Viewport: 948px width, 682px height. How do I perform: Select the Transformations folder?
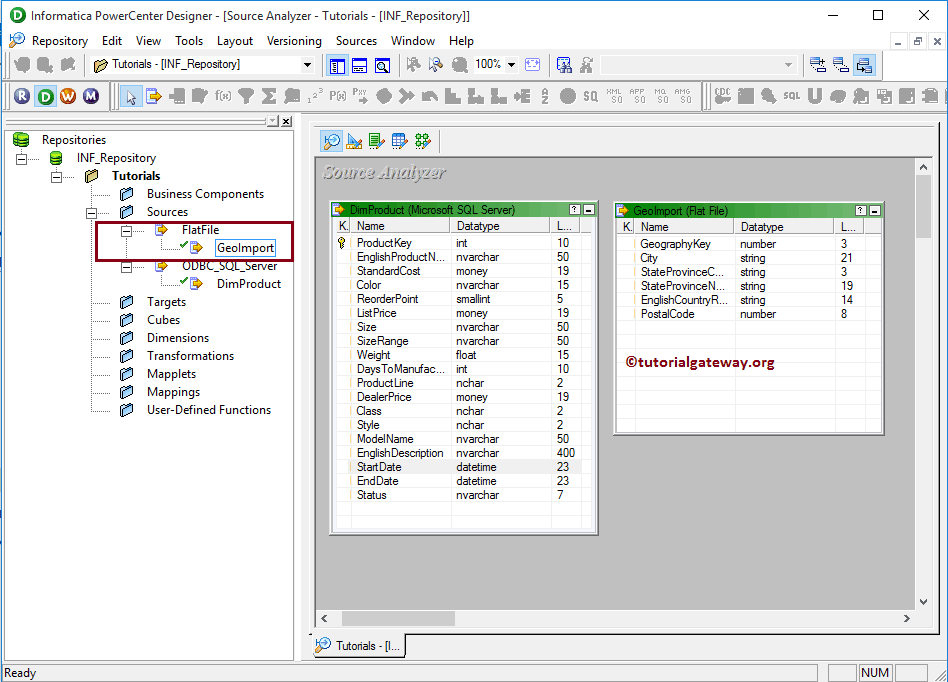tap(190, 356)
